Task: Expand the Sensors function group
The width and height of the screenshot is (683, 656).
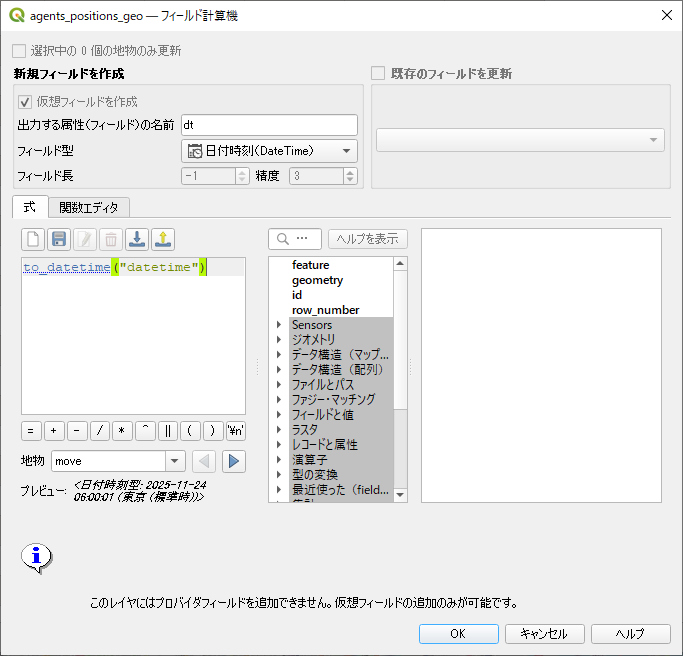Action: 279,325
